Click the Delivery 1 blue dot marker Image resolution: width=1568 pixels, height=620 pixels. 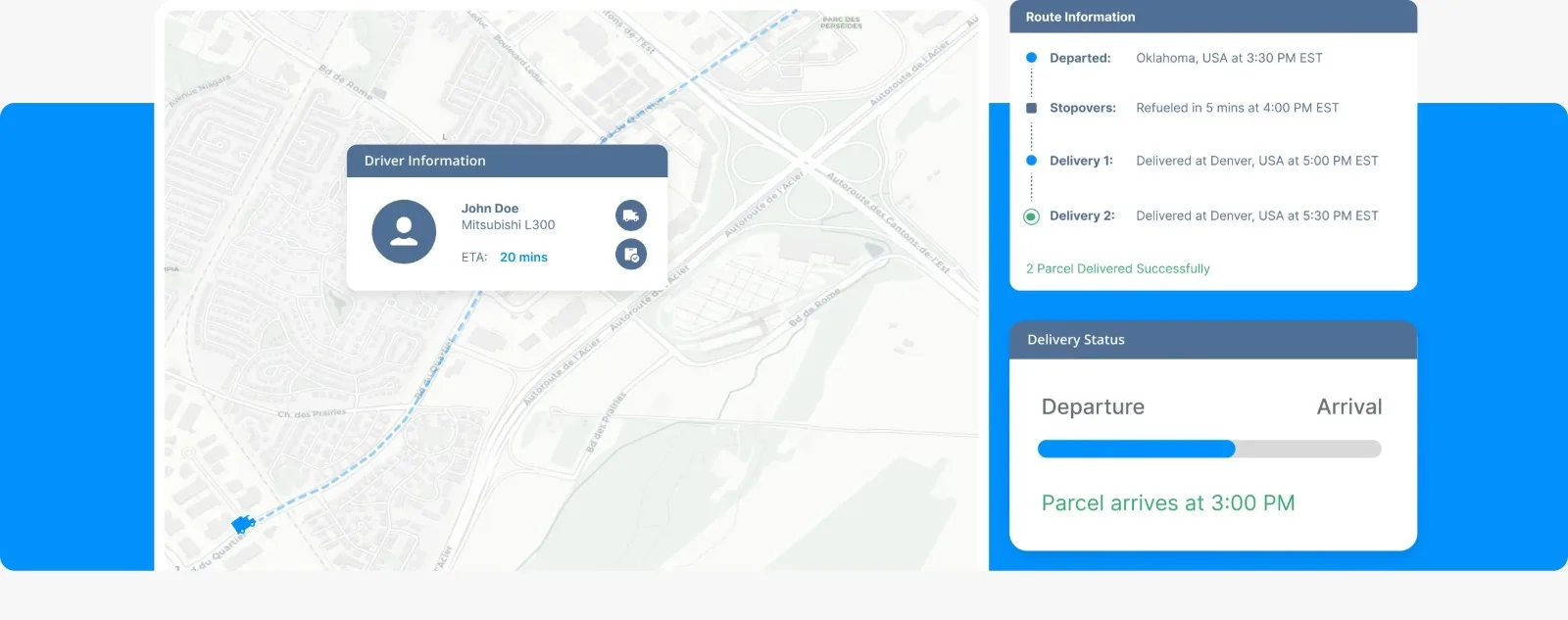(x=1031, y=161)
